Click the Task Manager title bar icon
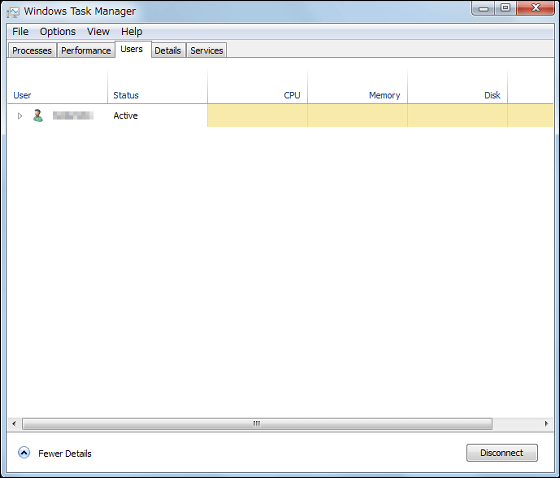The width and height of the screenshot is (560, 478). (13, 12)
